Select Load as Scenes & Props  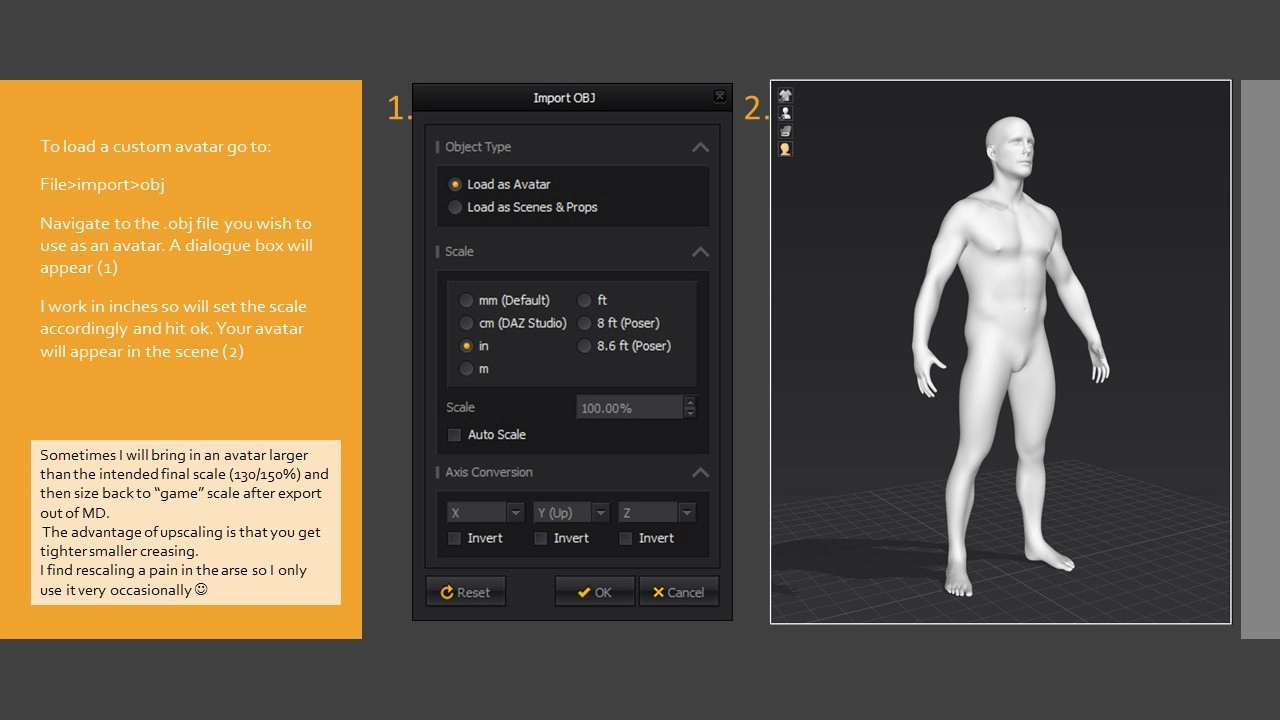pyautogui.click(x=455, y=207)
